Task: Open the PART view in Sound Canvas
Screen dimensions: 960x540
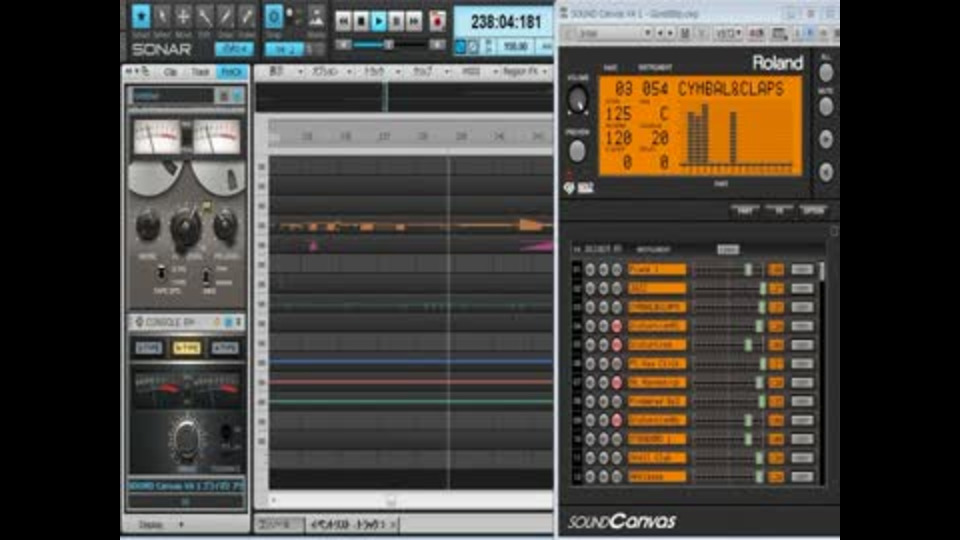Action: pos(744,211)
